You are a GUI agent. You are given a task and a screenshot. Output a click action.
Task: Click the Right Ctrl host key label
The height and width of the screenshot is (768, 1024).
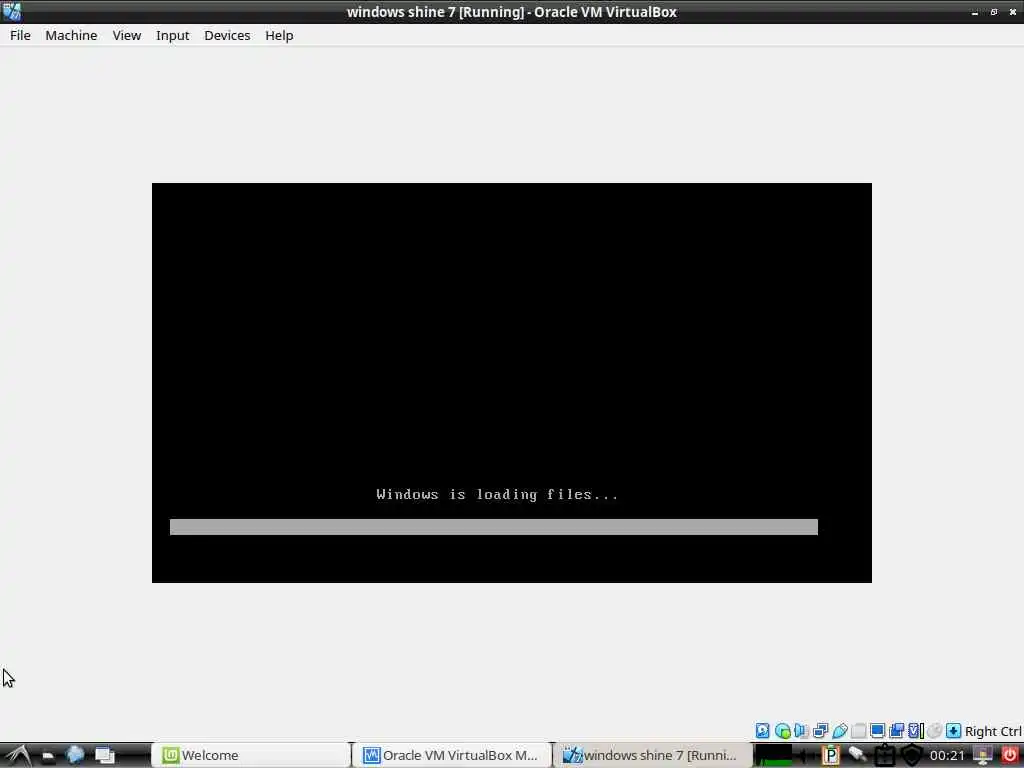click(993, 731)
